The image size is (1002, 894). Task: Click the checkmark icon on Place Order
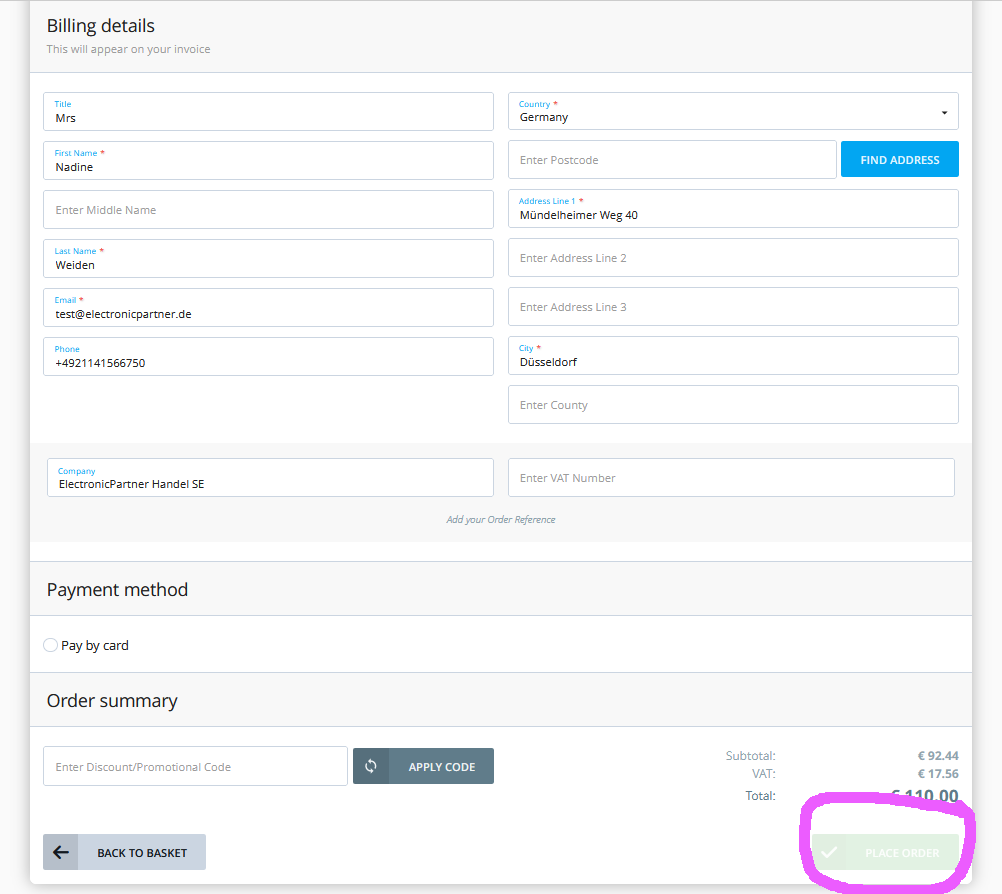tap(829, 853)
